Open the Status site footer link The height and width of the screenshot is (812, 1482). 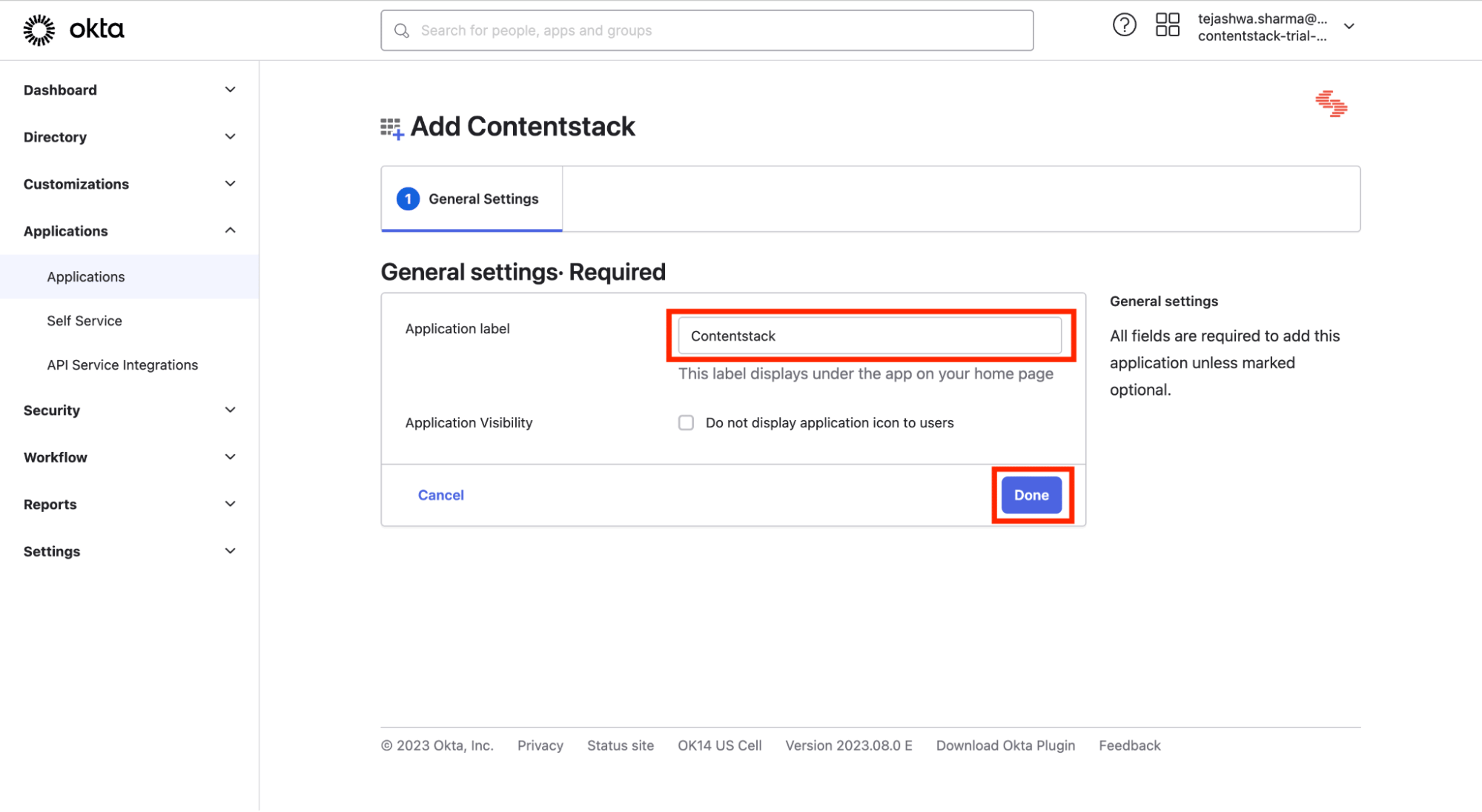click(620, 746)
